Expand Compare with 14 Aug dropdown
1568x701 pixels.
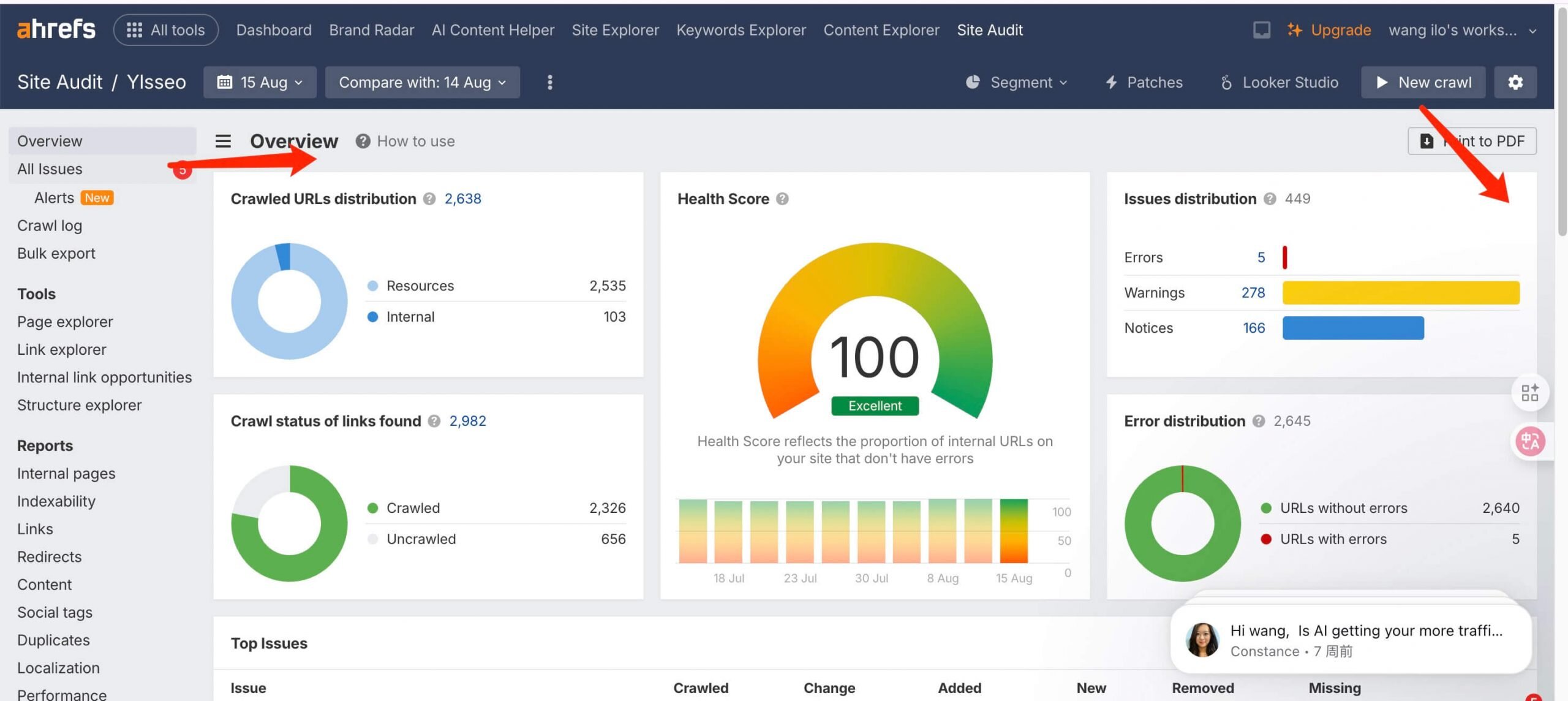[x=422, y=82]
